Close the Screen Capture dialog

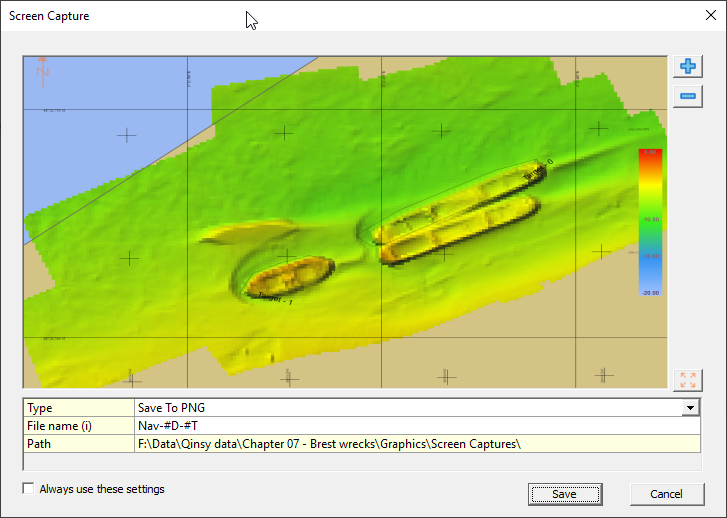point(710,16)
